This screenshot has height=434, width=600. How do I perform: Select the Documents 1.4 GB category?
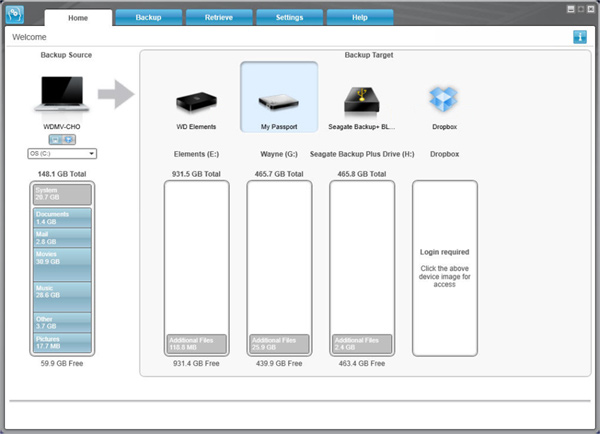[62, 218]
